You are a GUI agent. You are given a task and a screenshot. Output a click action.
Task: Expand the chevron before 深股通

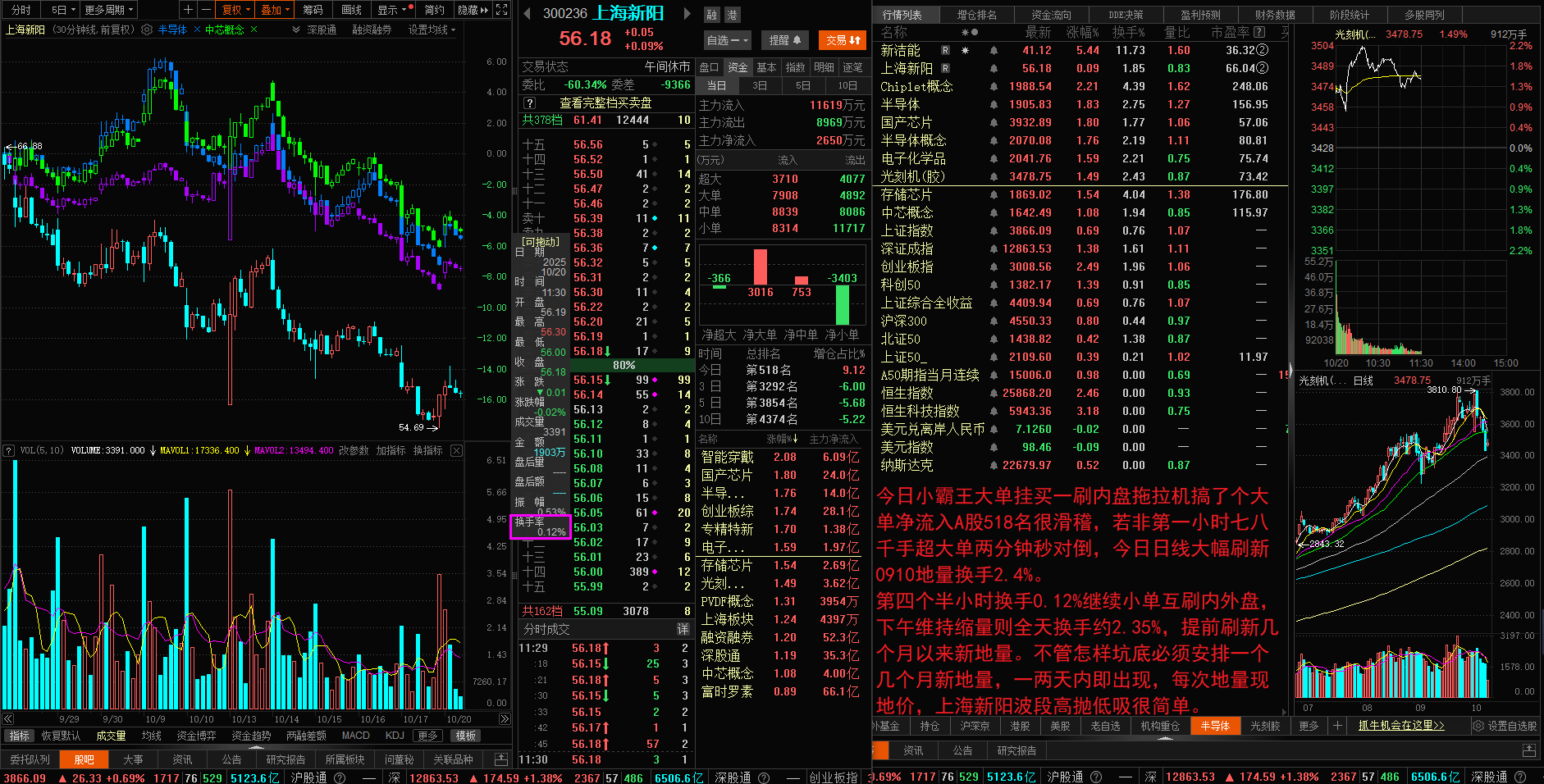pyautogui.click(x=296, y=30)
